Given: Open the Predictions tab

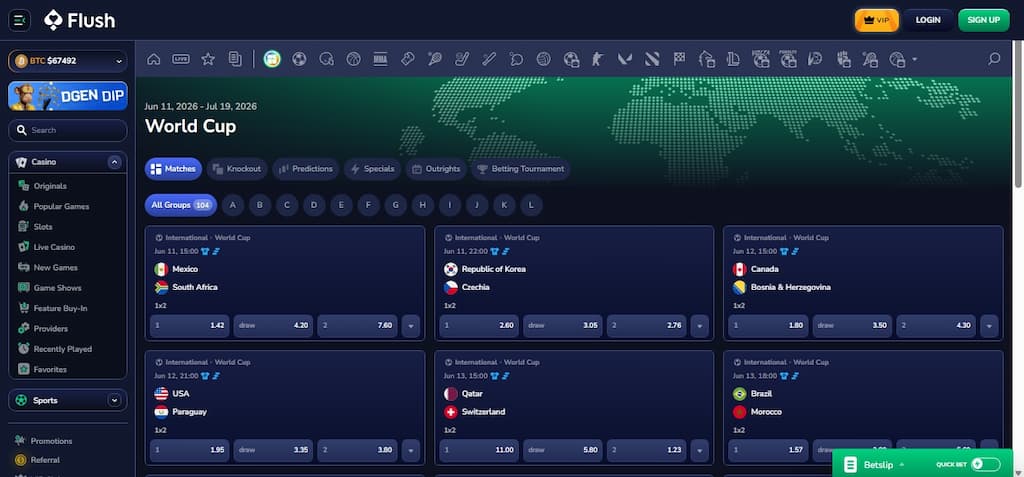Looking at the screenshot, I should click(x=306, y=169).
